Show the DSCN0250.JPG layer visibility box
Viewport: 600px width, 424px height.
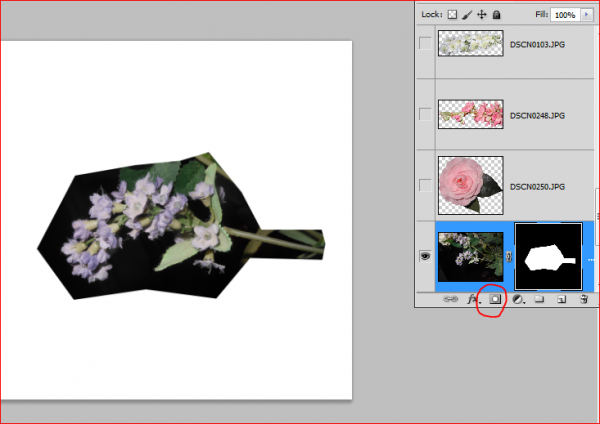(x=425, y=185)
